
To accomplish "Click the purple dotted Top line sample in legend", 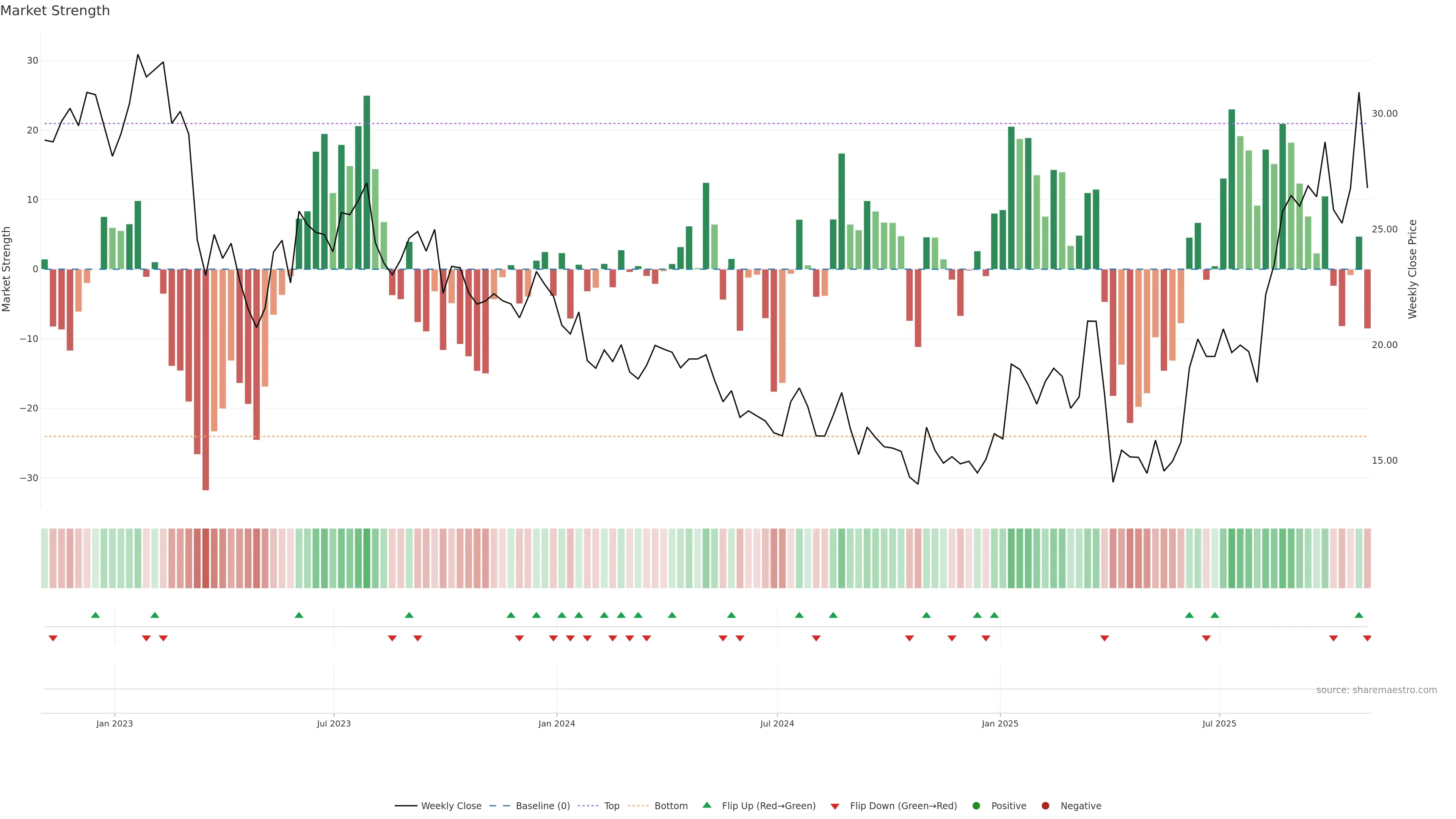I will click(x=588, y=805).
